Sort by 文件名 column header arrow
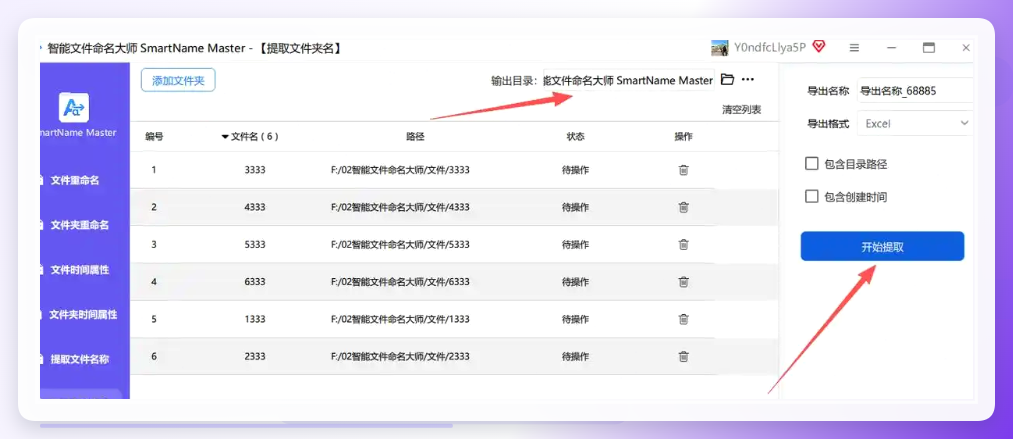This screenshot has height=439, width=1013. 225,137
